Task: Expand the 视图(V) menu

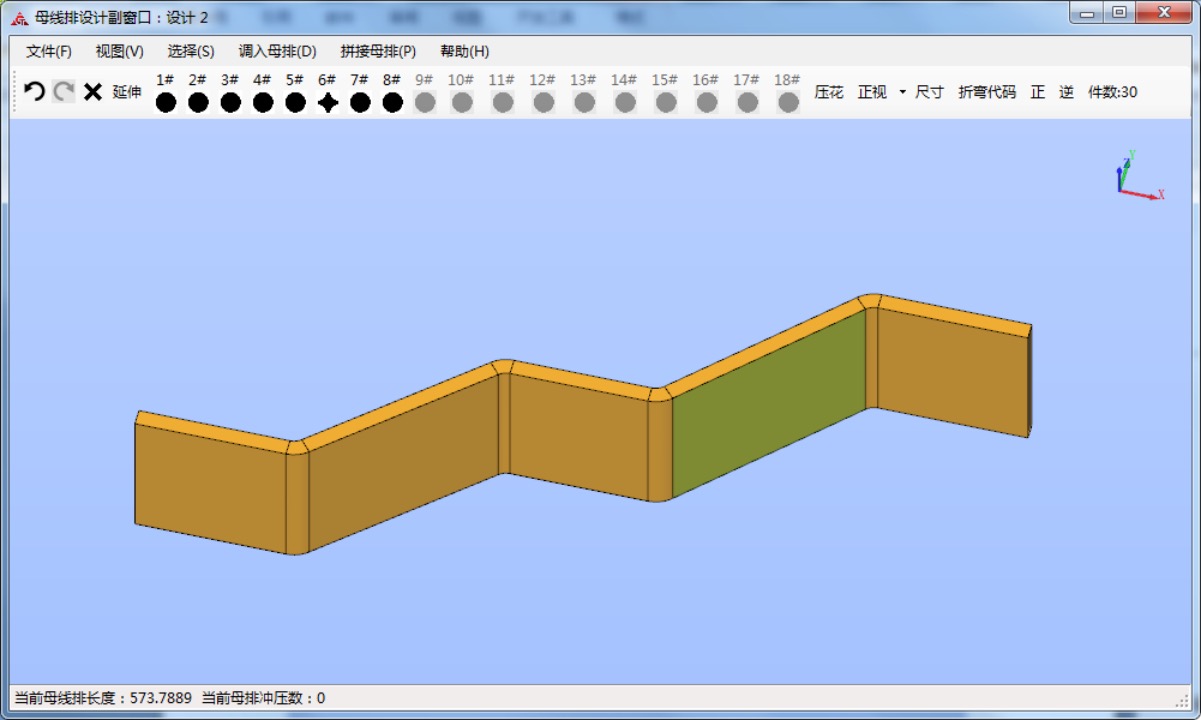Action: click(119, 51)
